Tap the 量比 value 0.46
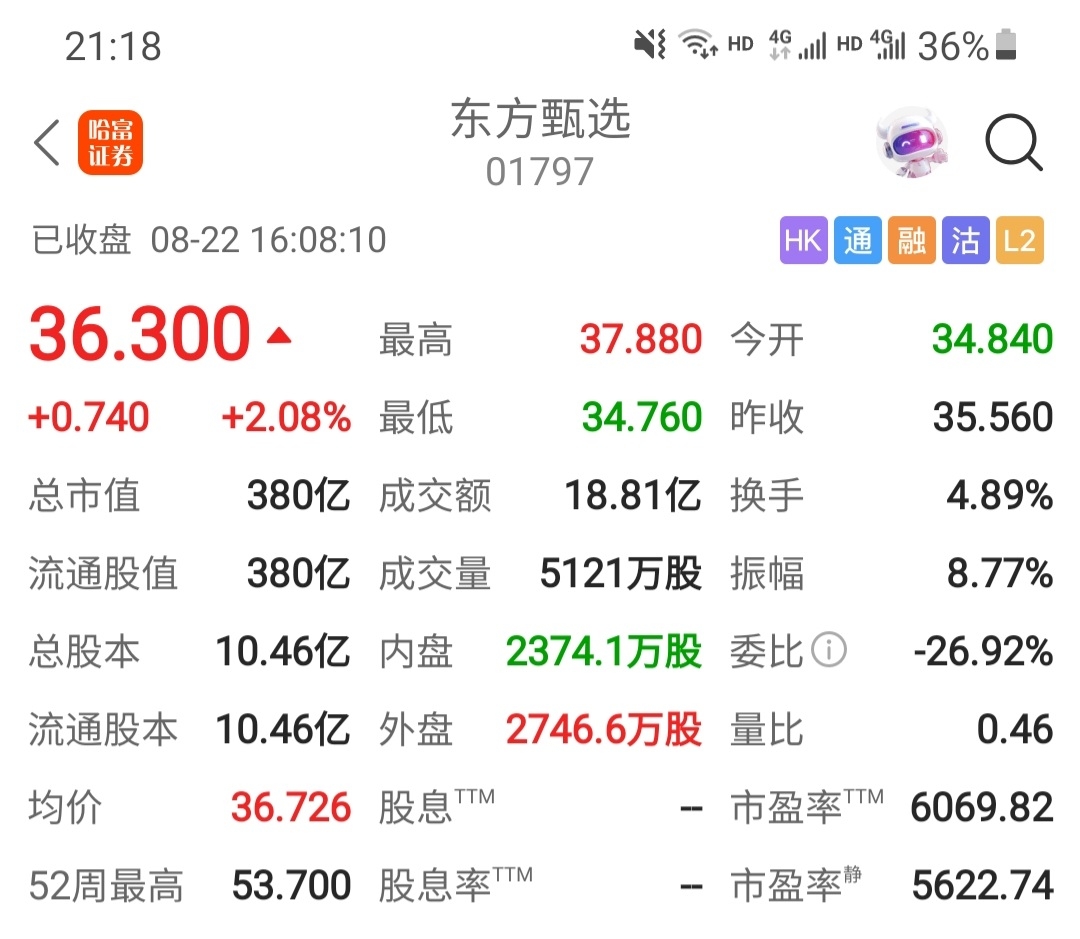The width and height of the screenshot is (1080, 939). pyautogui.click(x=1015, y=729)
